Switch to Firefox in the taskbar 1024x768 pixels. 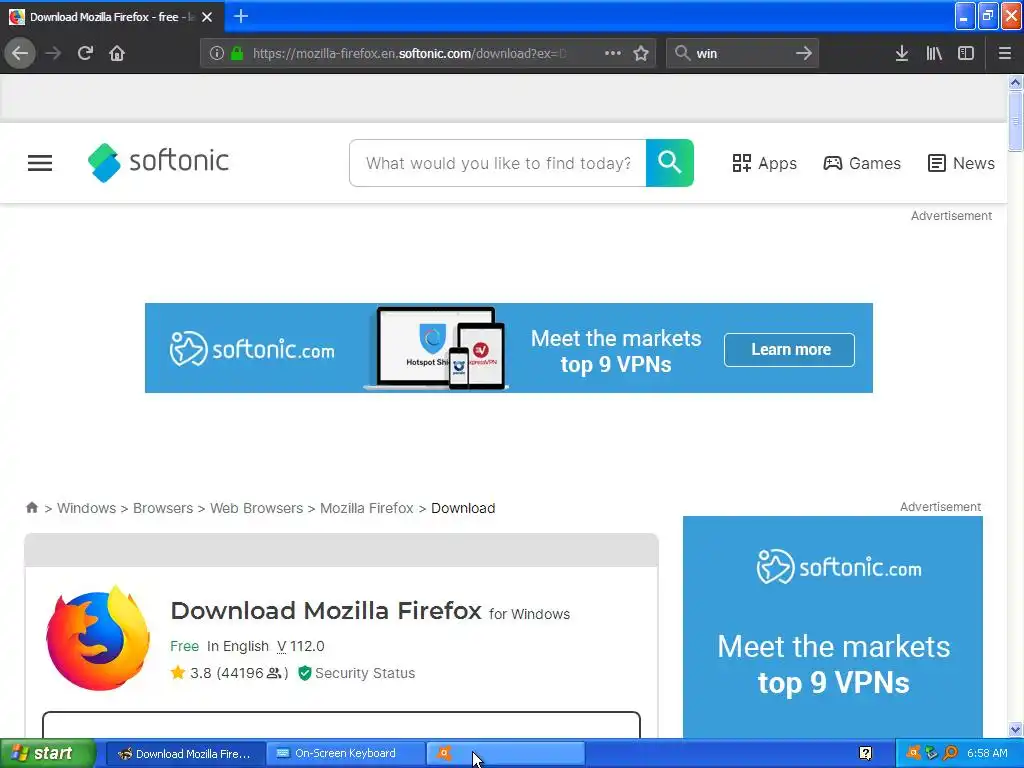185,754
